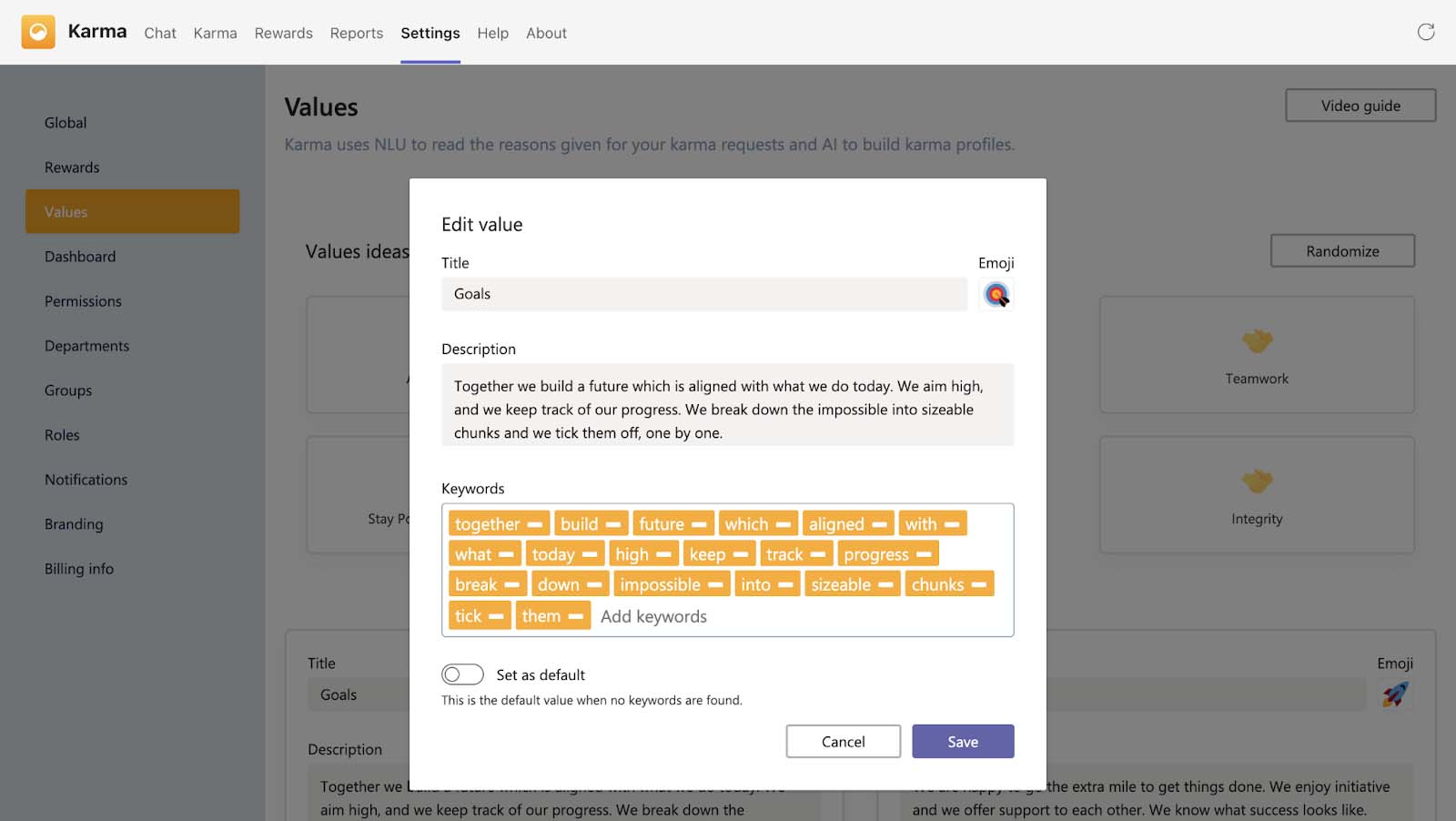Remove the 'progress' keyword tag
1456x821 pixels.
(924, 554)
